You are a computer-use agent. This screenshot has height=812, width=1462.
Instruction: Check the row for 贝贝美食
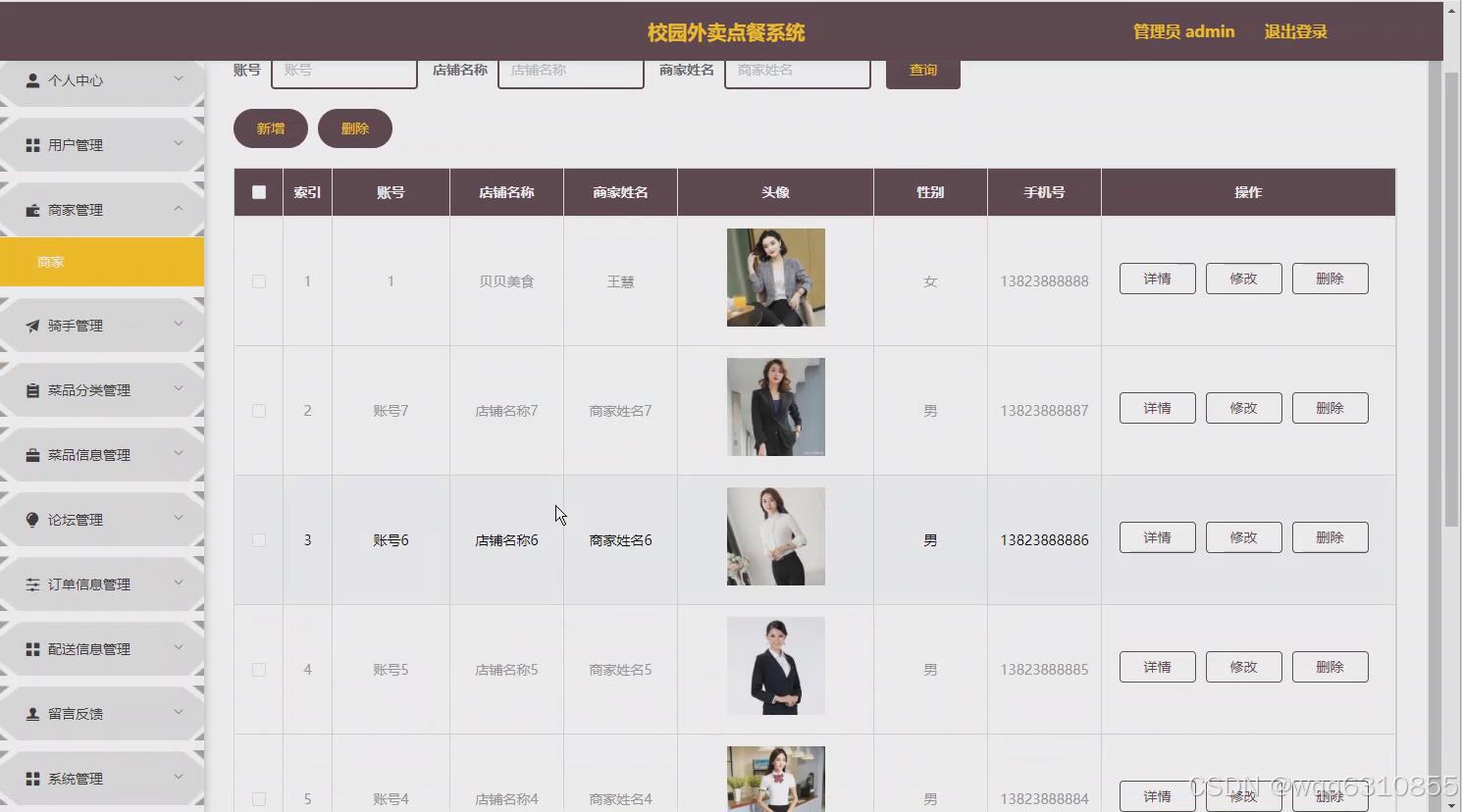(x=259, y=281)
